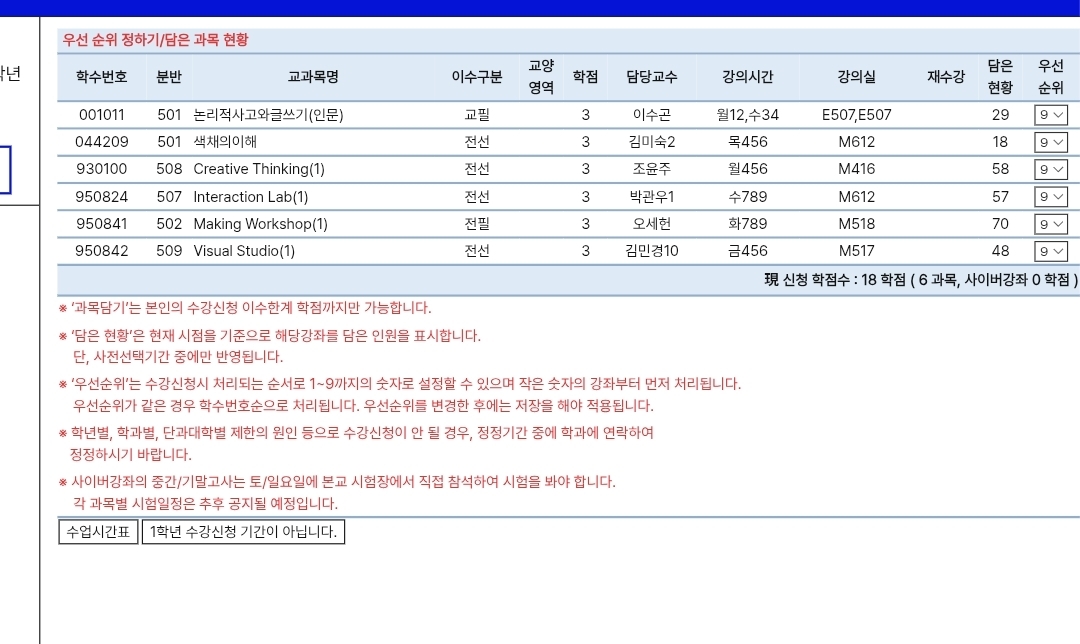Click the 수업시간표 button

click(x=98, y=531)
